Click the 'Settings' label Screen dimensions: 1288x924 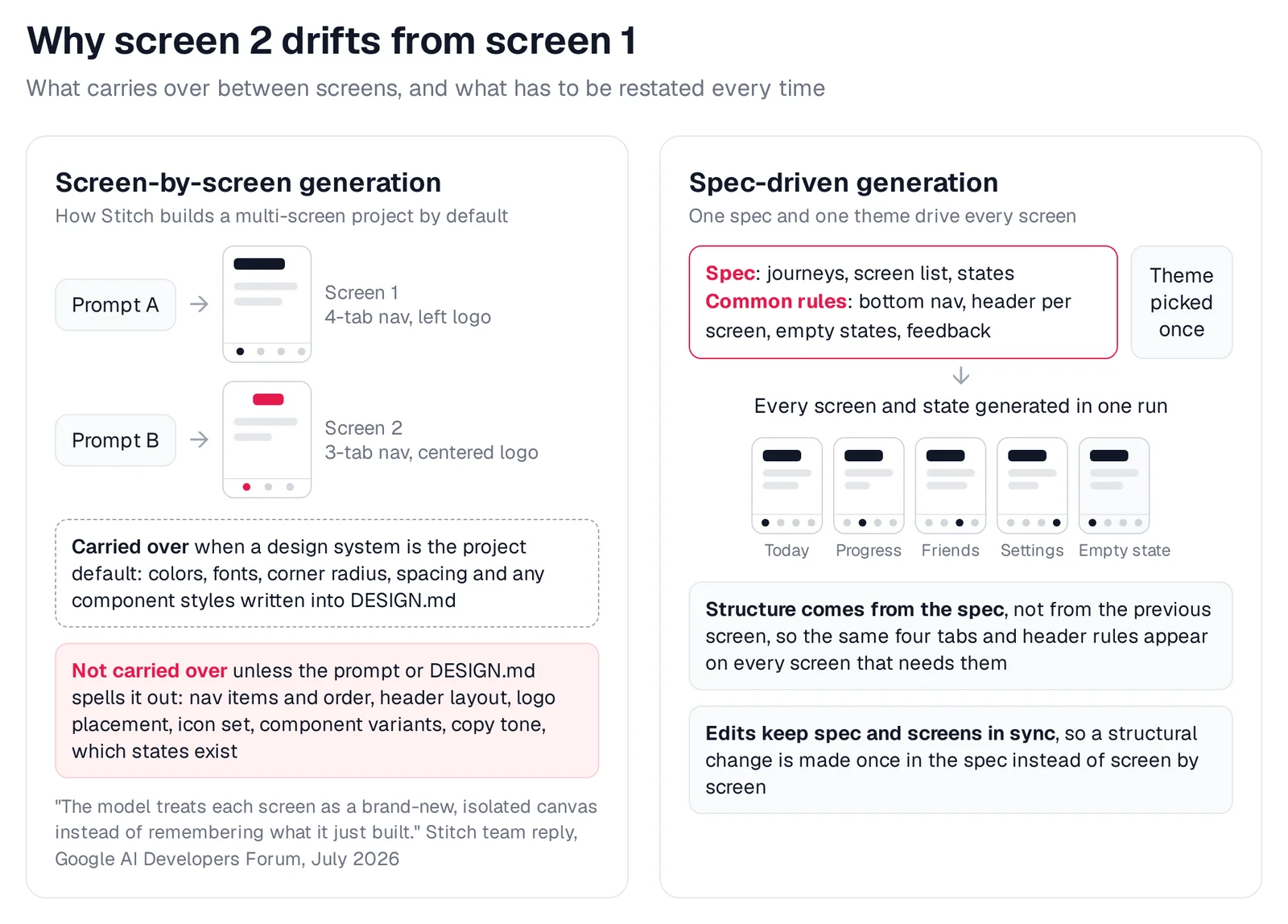1032,551
